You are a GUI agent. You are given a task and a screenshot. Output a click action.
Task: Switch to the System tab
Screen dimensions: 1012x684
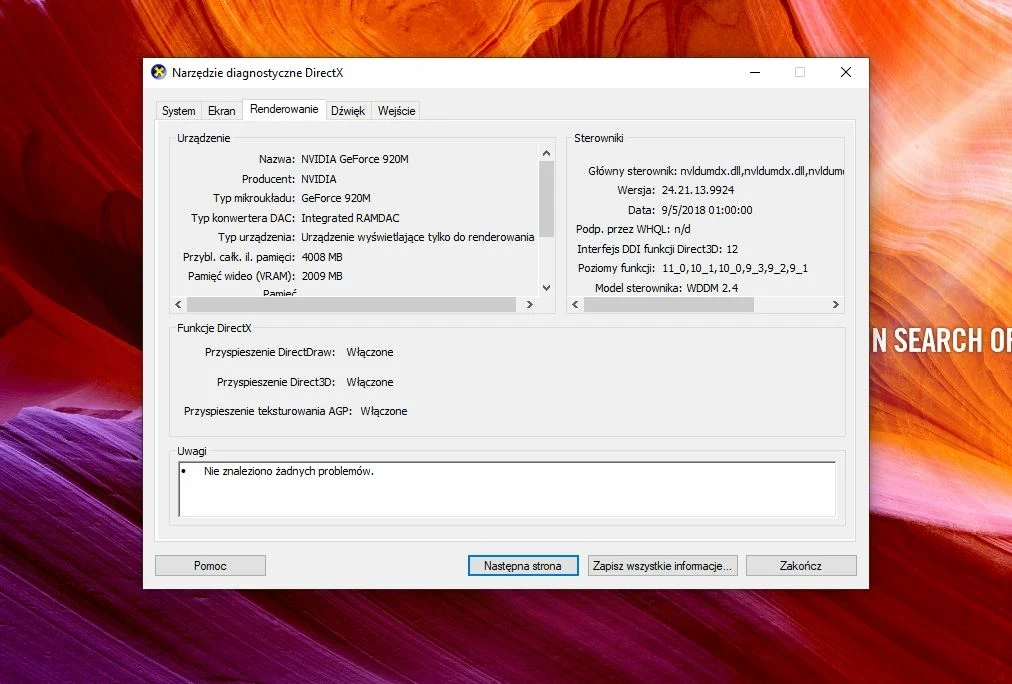[178, 111]
